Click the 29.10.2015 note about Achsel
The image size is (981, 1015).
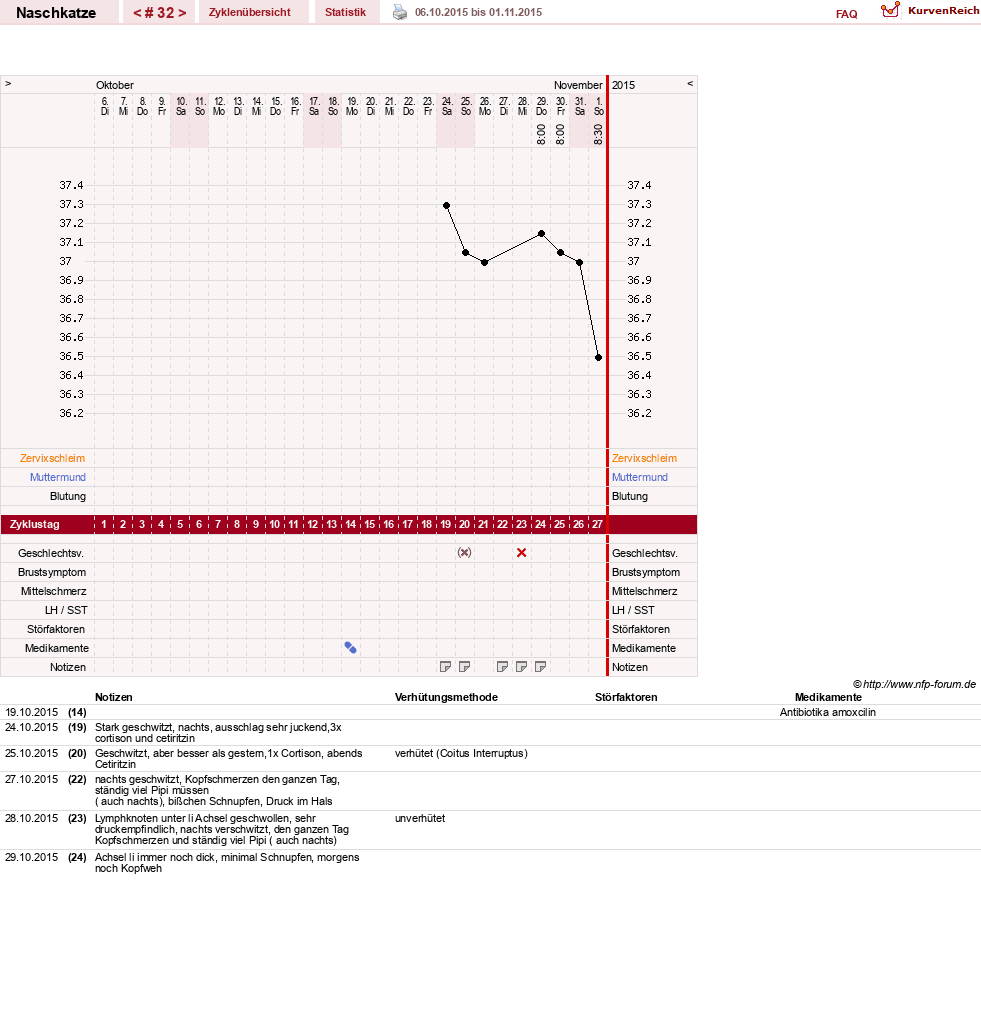click(x=227, y=863)
